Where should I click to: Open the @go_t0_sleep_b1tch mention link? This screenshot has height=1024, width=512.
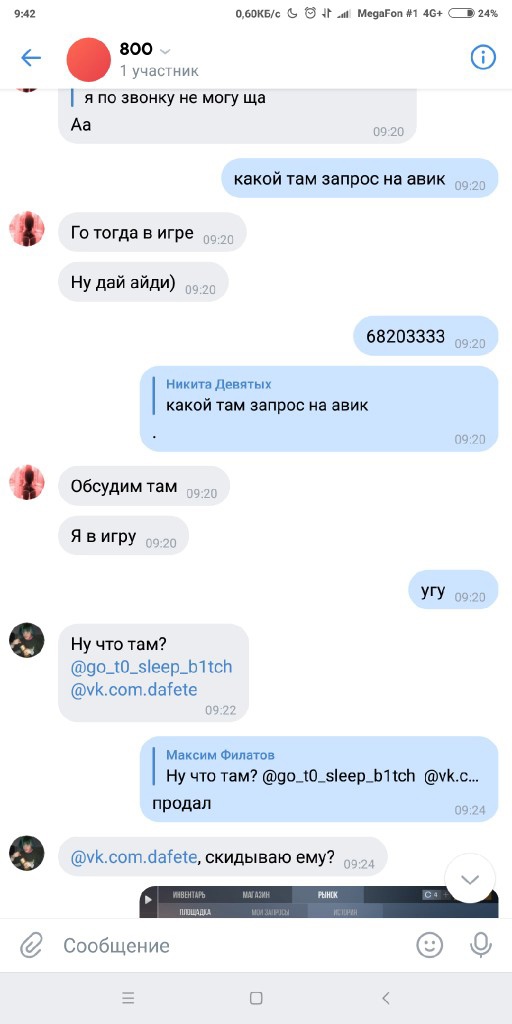(152, 667)
